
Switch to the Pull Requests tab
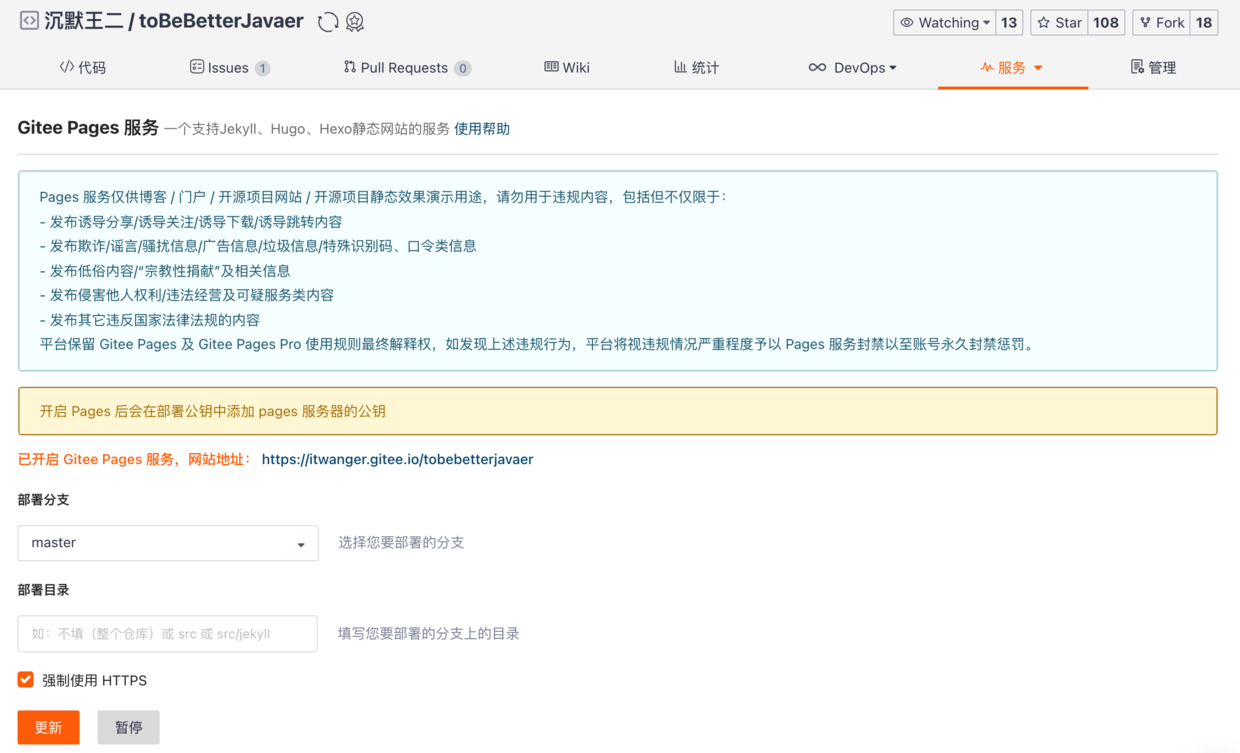(405, 67)
